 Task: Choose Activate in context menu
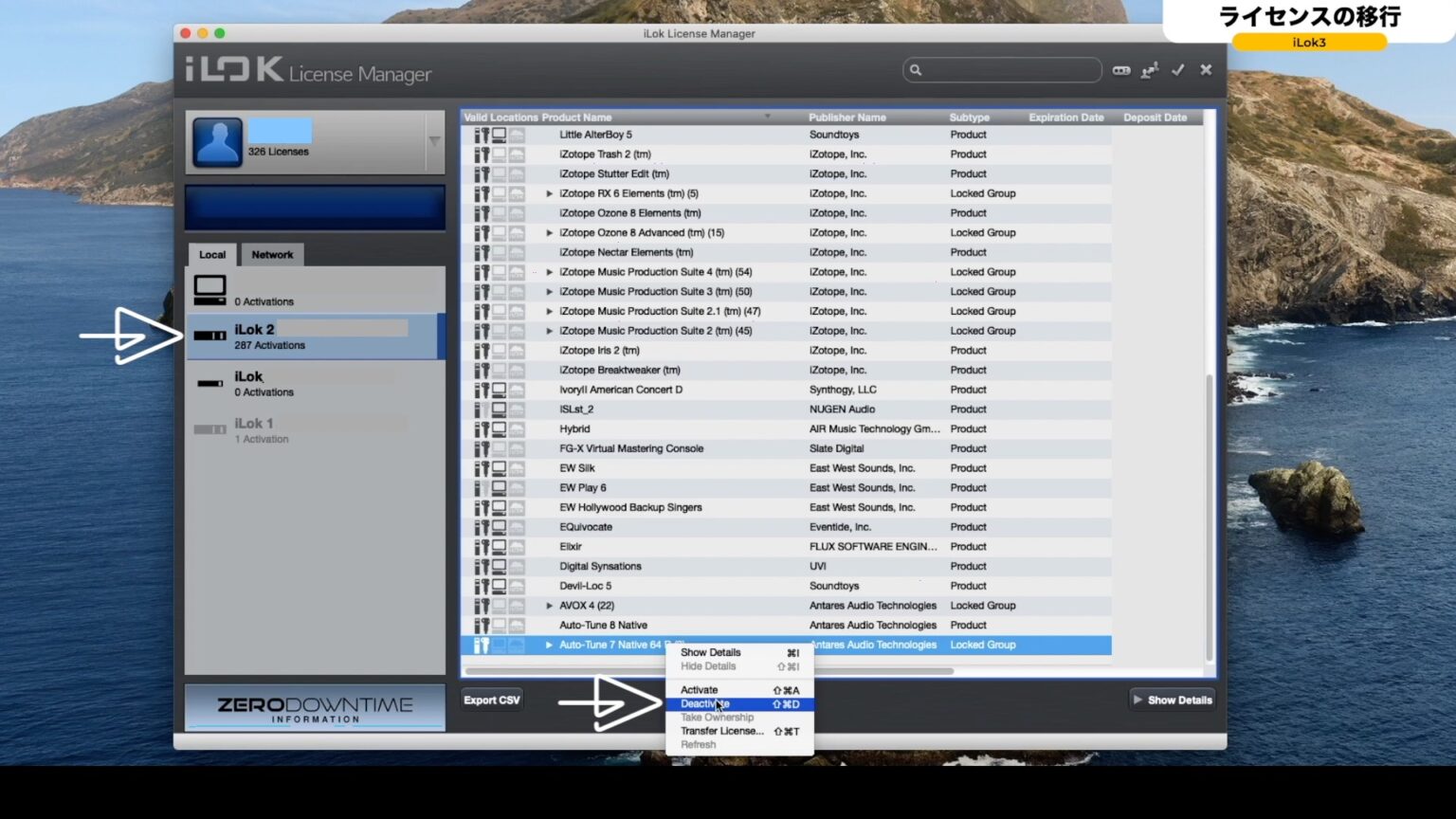point(739,690)
